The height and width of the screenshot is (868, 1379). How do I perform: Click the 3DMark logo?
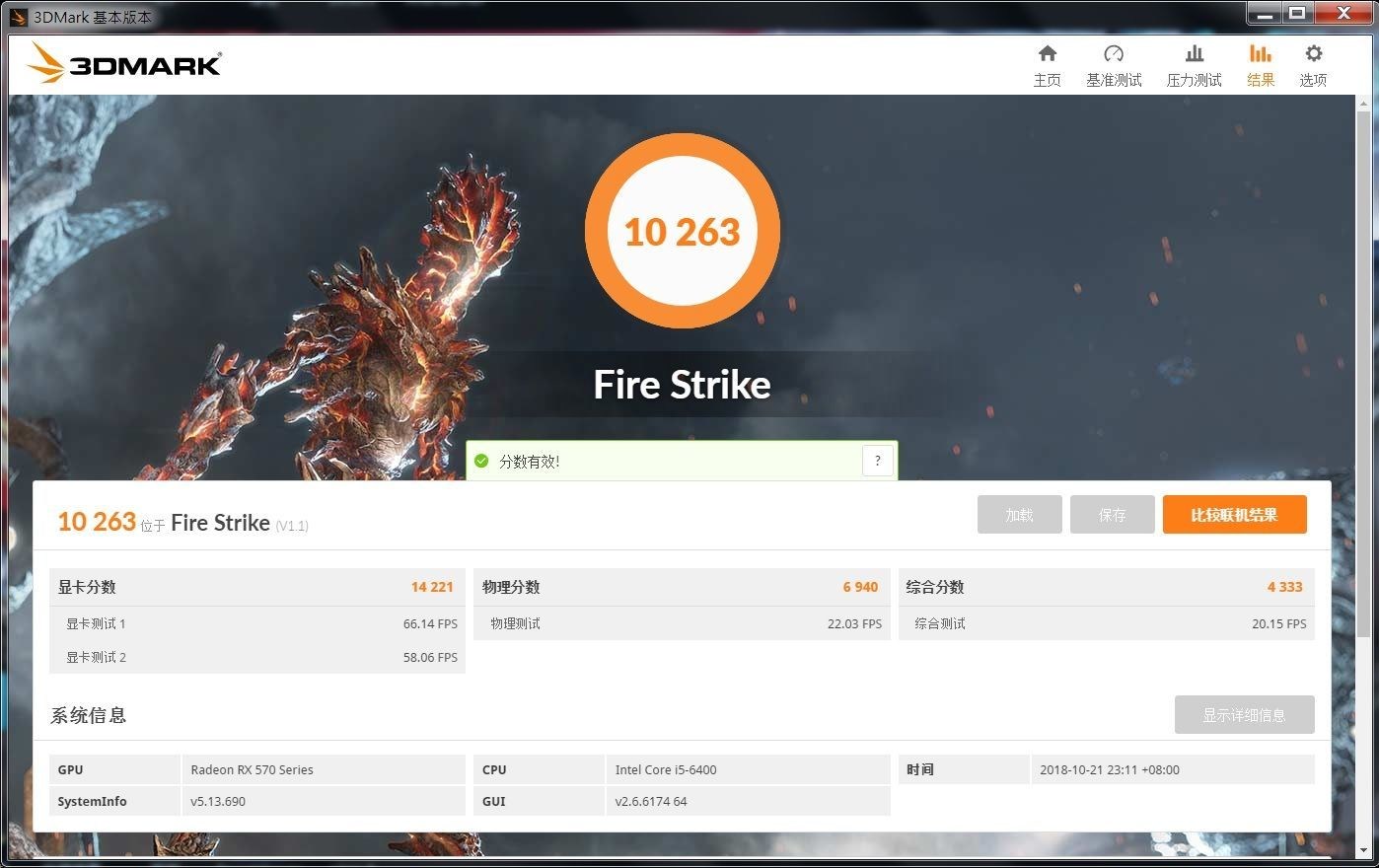pos(124,63)
